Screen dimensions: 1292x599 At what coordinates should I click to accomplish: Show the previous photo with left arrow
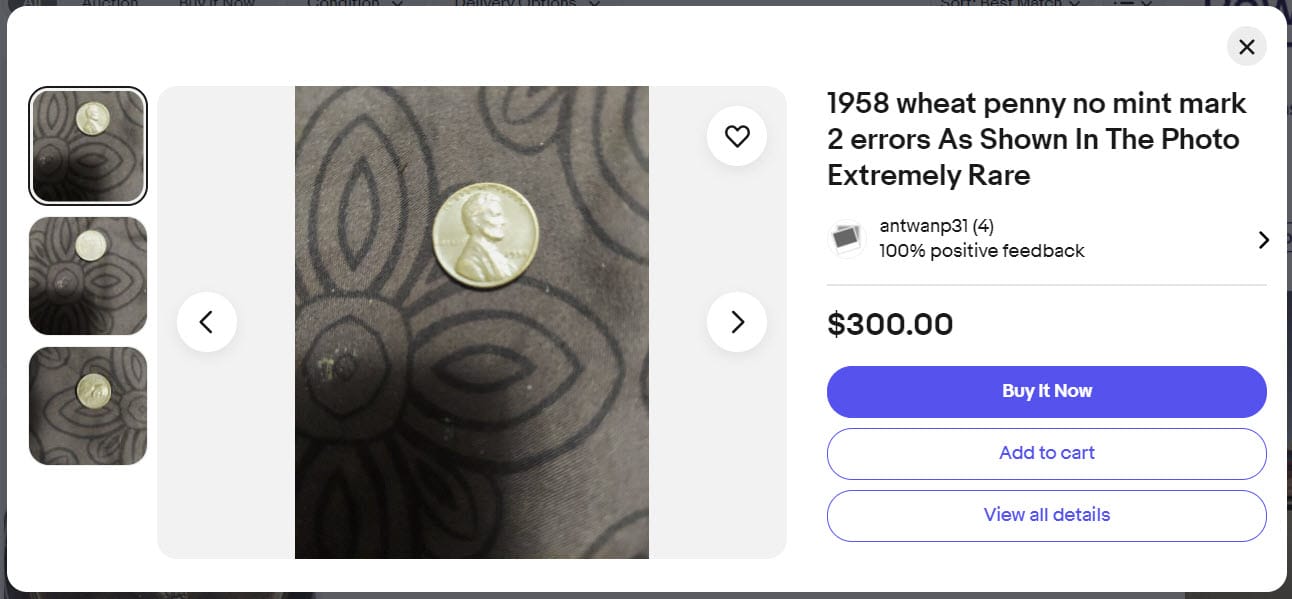[x=207, y=322]
